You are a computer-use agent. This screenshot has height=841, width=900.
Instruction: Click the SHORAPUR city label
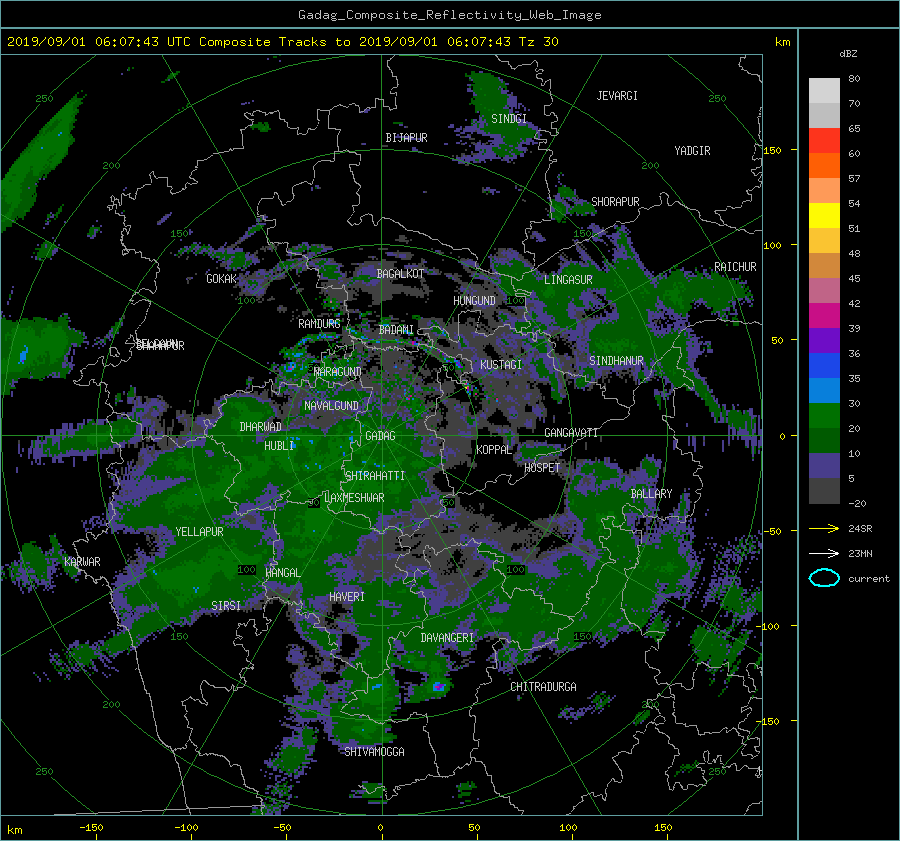[x=615, y=202]
